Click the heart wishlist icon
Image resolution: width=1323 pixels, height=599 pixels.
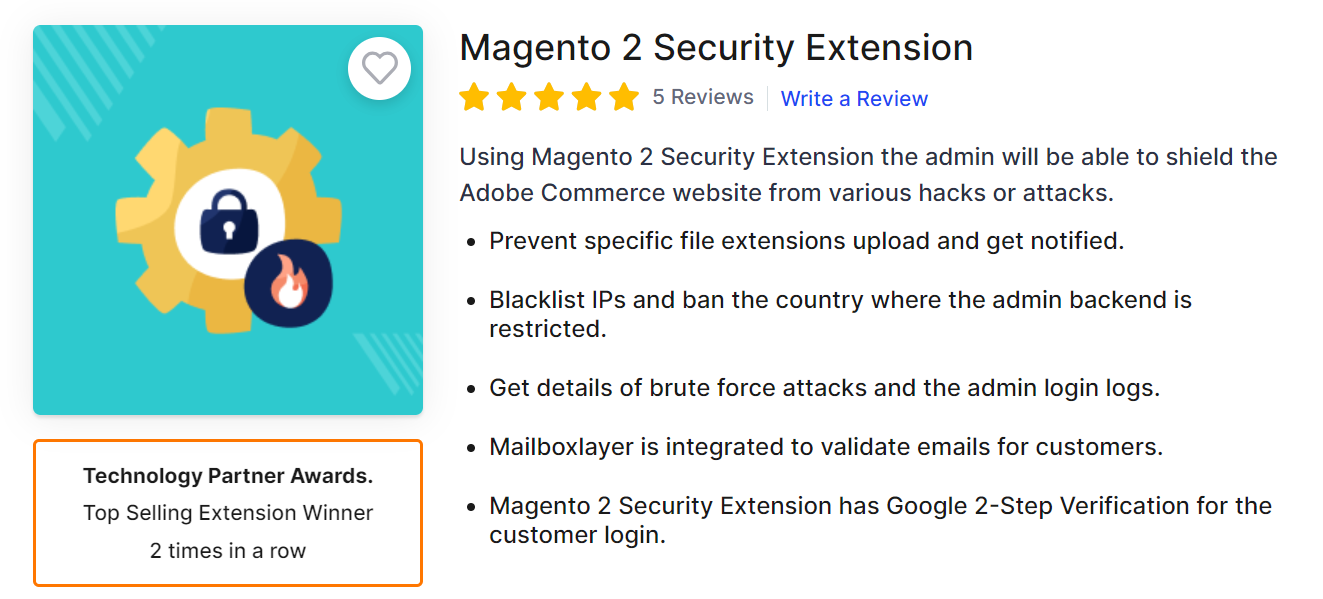click(380, 68)
